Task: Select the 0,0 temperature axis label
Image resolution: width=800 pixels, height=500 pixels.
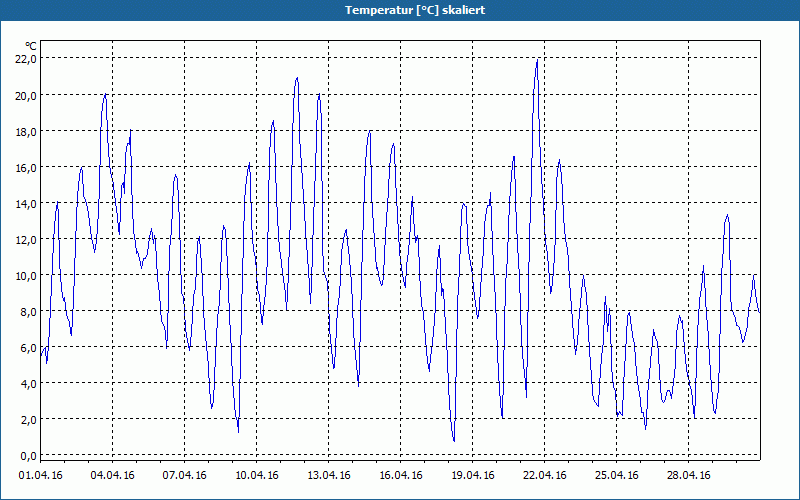Action: (29, 456)
